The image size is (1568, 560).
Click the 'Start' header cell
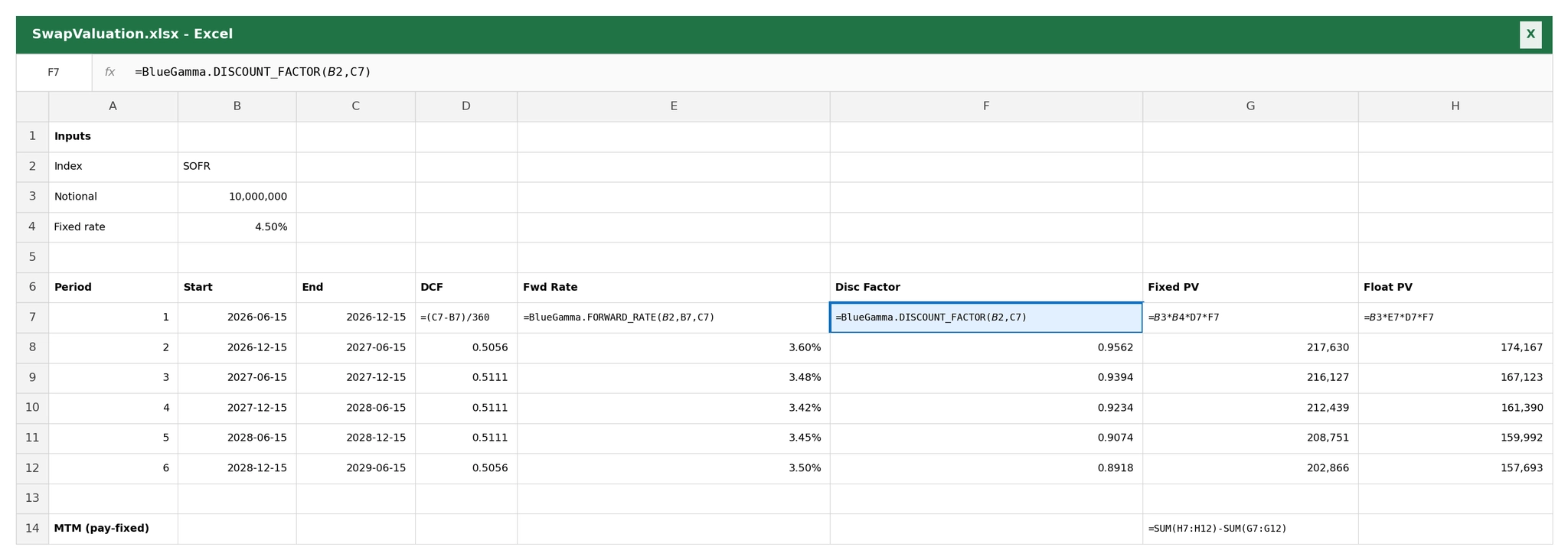[x=237, y=288]
